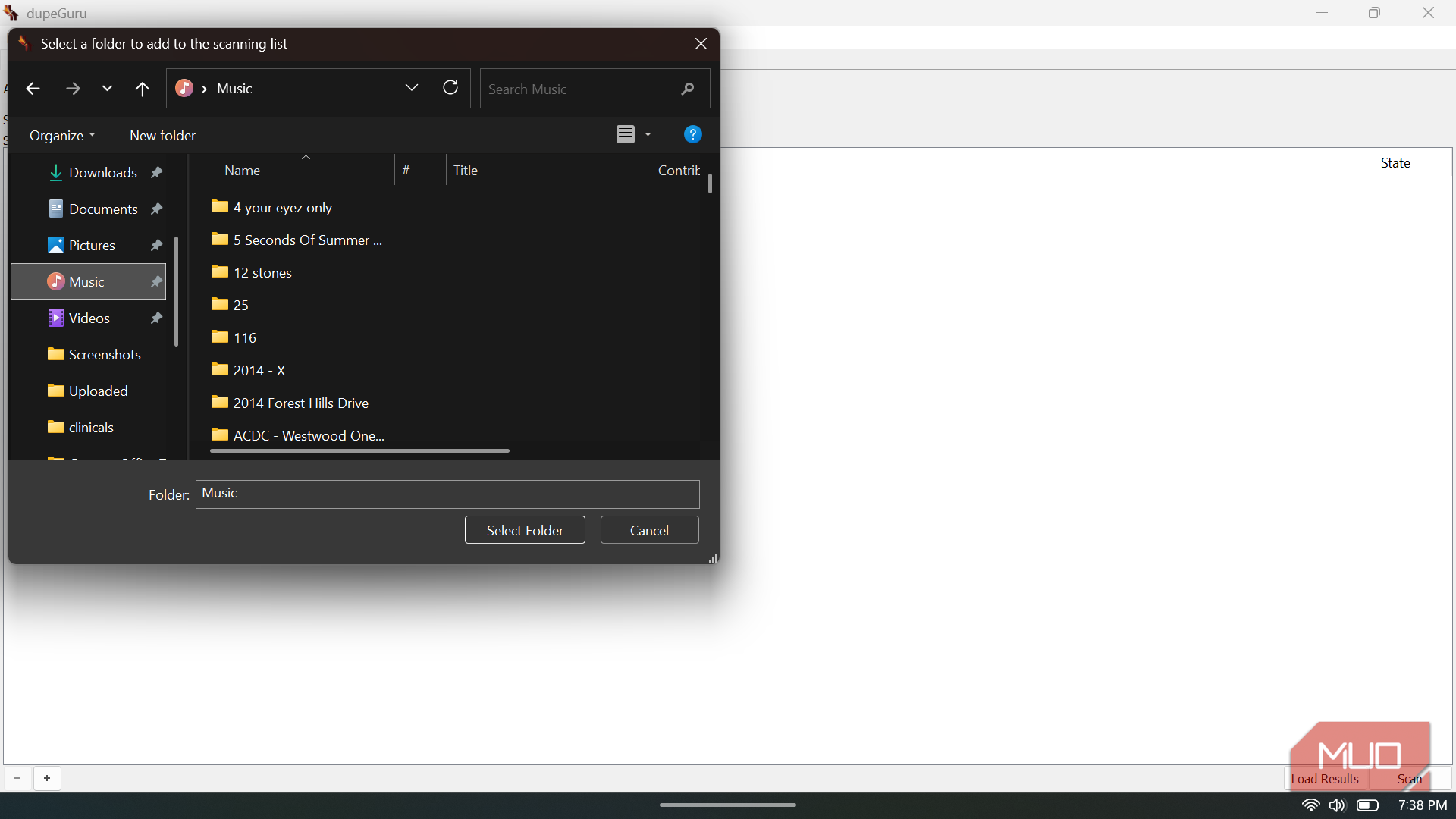1456x819 pixels.
Task: Open recent locations dropdown chevron
Action: [x=107, y=89]
